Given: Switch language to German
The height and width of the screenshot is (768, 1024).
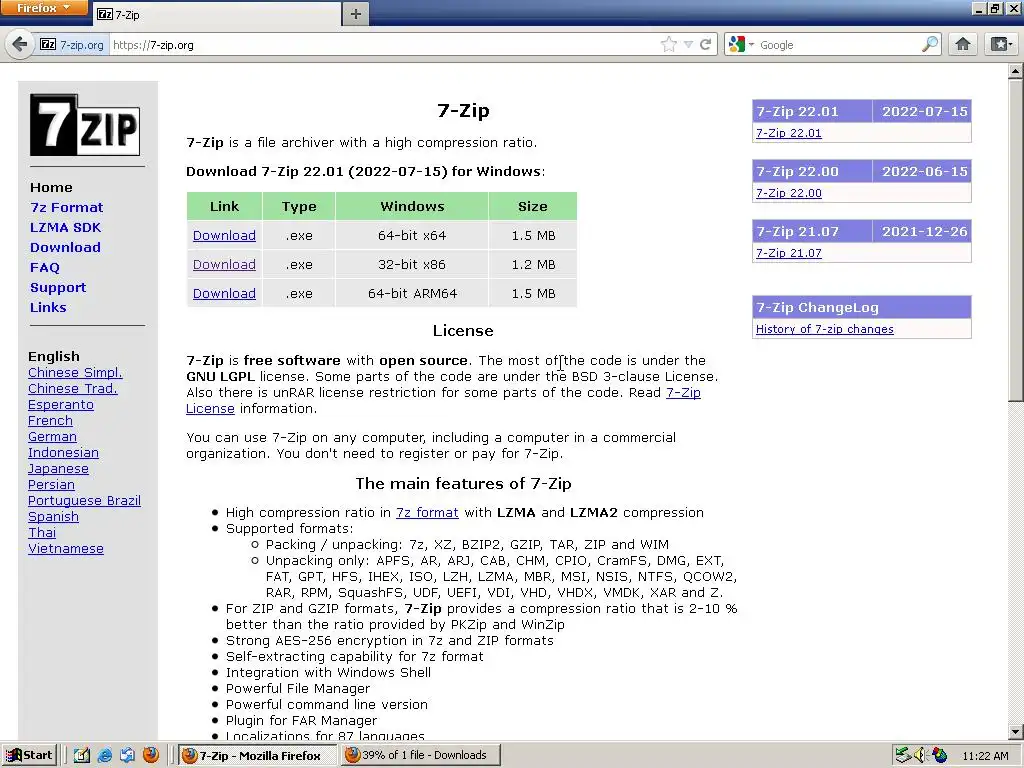Looking at the screenshot, I should 52,437.
